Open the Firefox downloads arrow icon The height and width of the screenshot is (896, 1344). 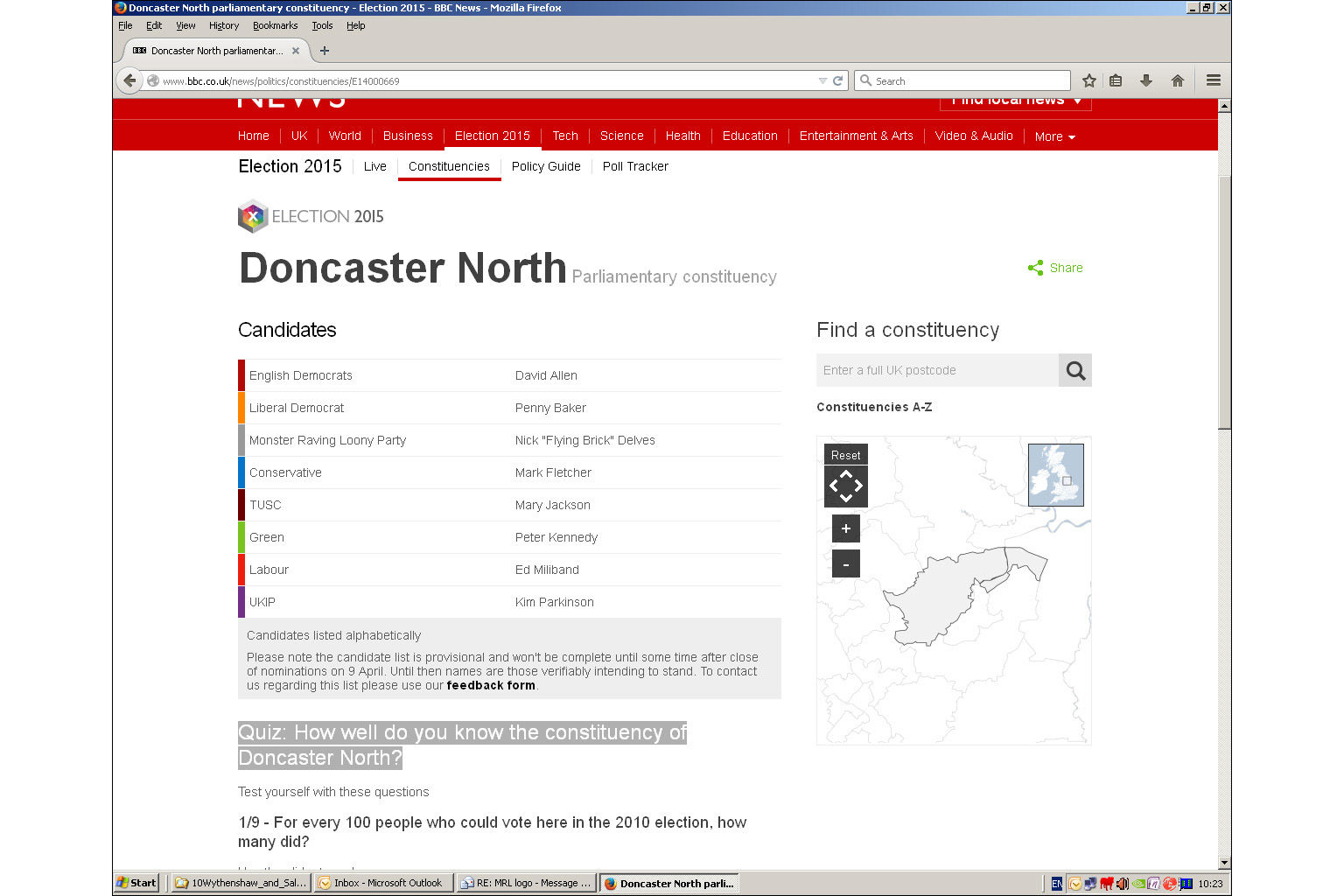pyautogui.click(x=1145, y=80)
